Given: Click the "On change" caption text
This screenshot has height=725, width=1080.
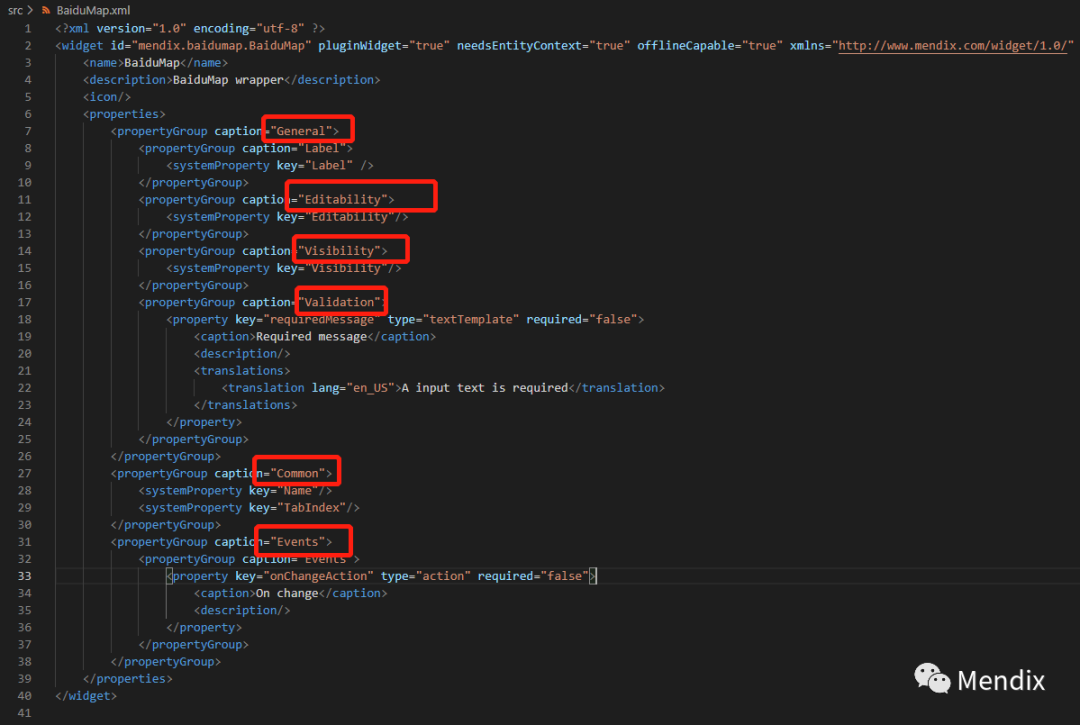Looking at the screenshot, I should pyautogui.click(x=287, y=593).
